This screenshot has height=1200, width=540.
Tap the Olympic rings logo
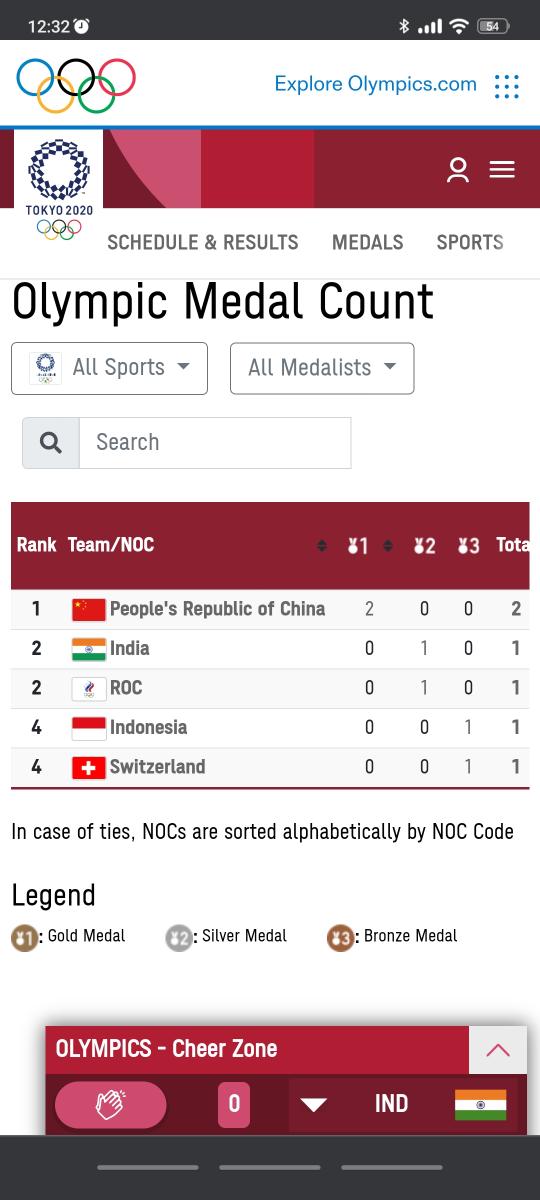pos(76,85)
